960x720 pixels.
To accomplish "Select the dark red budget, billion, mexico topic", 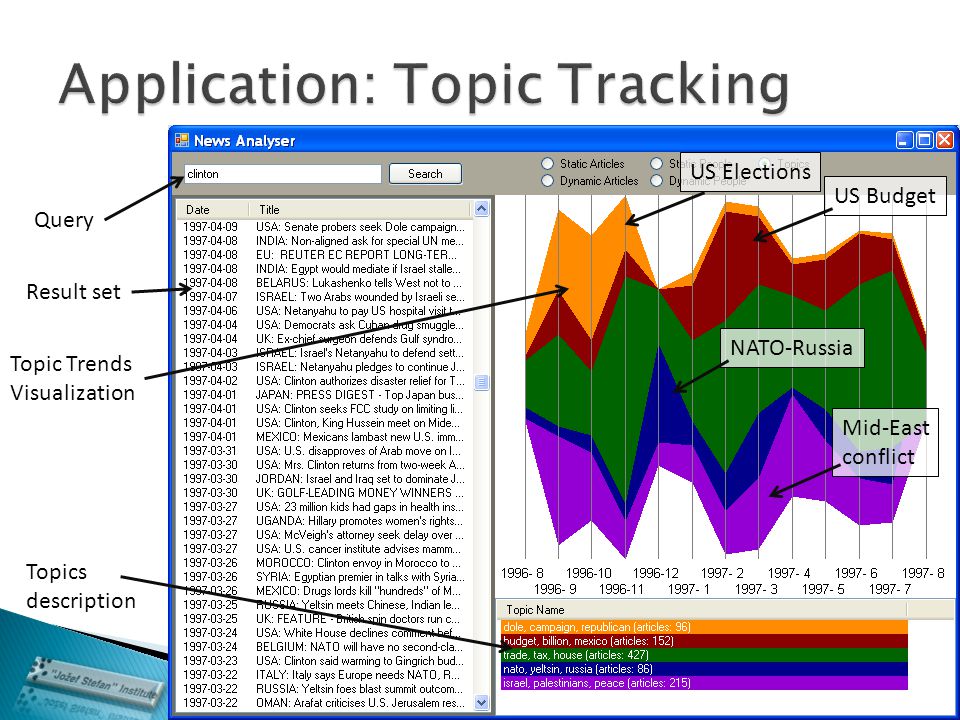I will coord(704,641).
